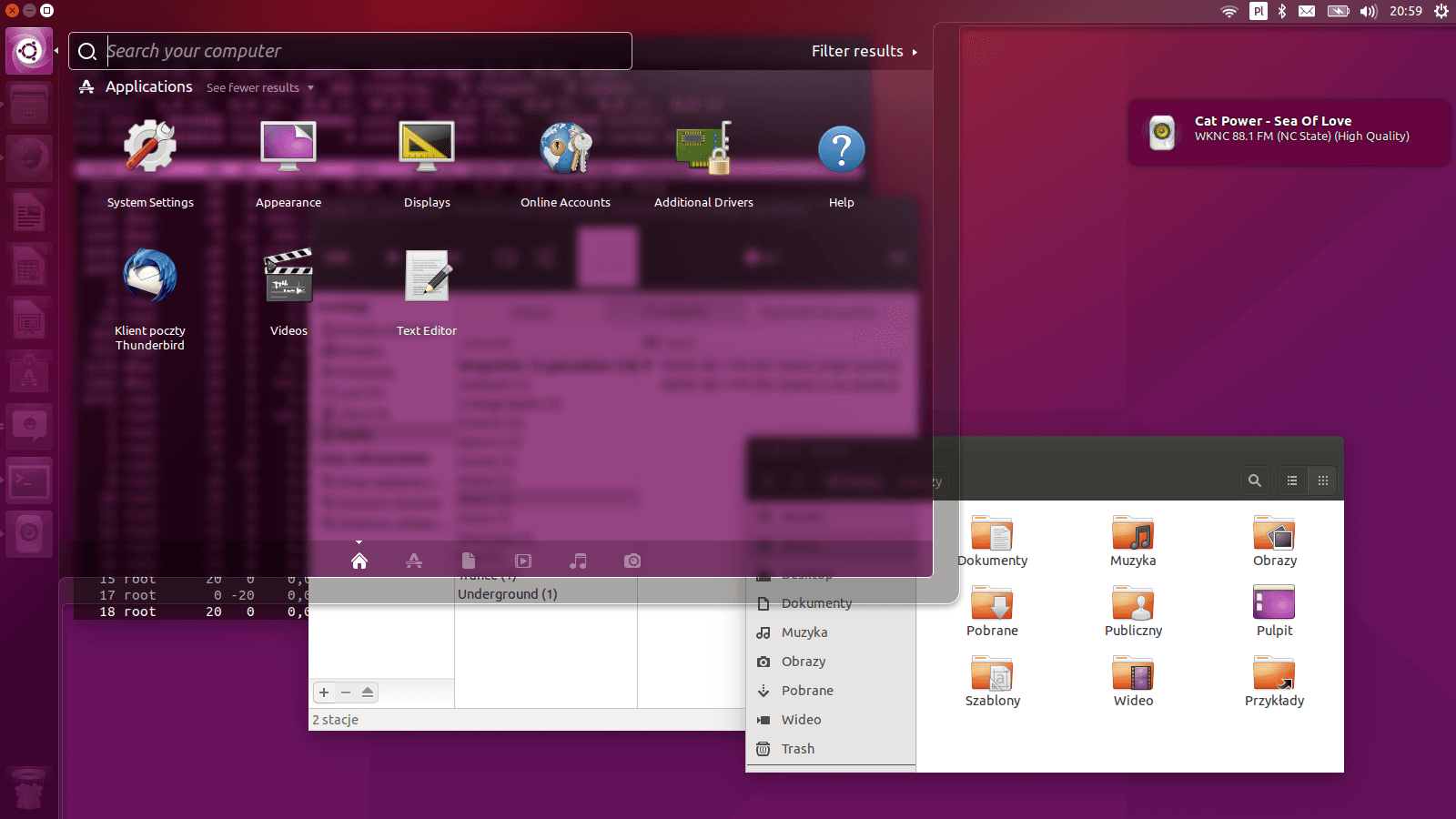1456x819 pixels.
Task: Switch Files window to list view
Action: click(x=1292, y=480)
